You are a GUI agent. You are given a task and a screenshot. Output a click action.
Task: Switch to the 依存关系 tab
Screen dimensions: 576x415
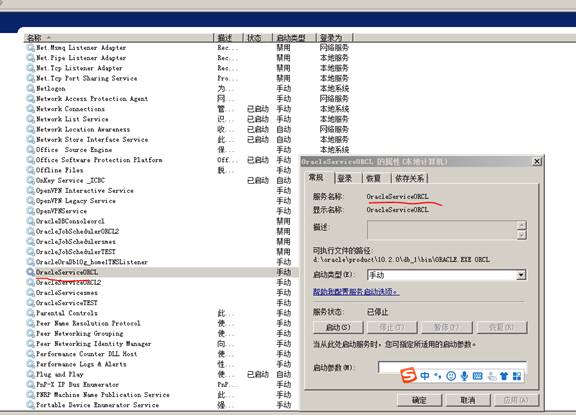pyautogui.click(x=410, y=178)
